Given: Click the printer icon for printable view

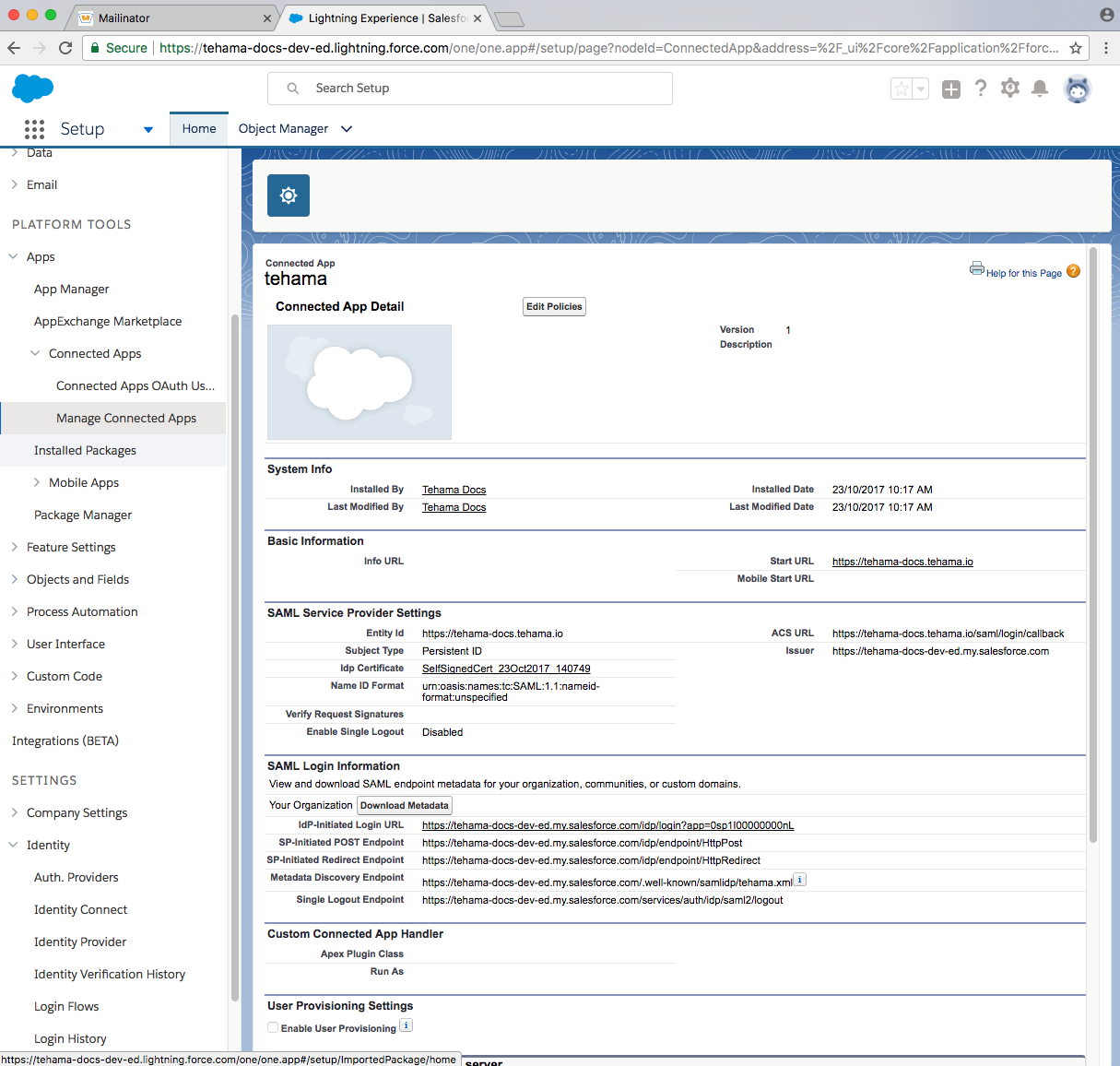Looking at the screenshot, I should [x=977, y=268].
